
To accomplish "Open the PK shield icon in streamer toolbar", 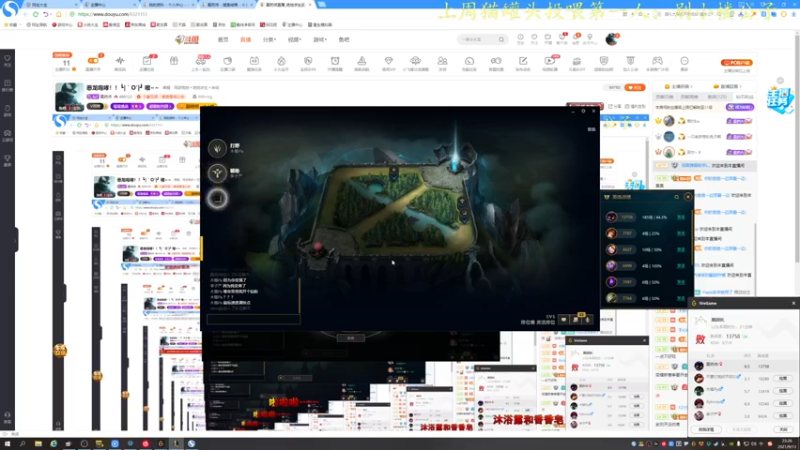I will (x=308, y=61).
